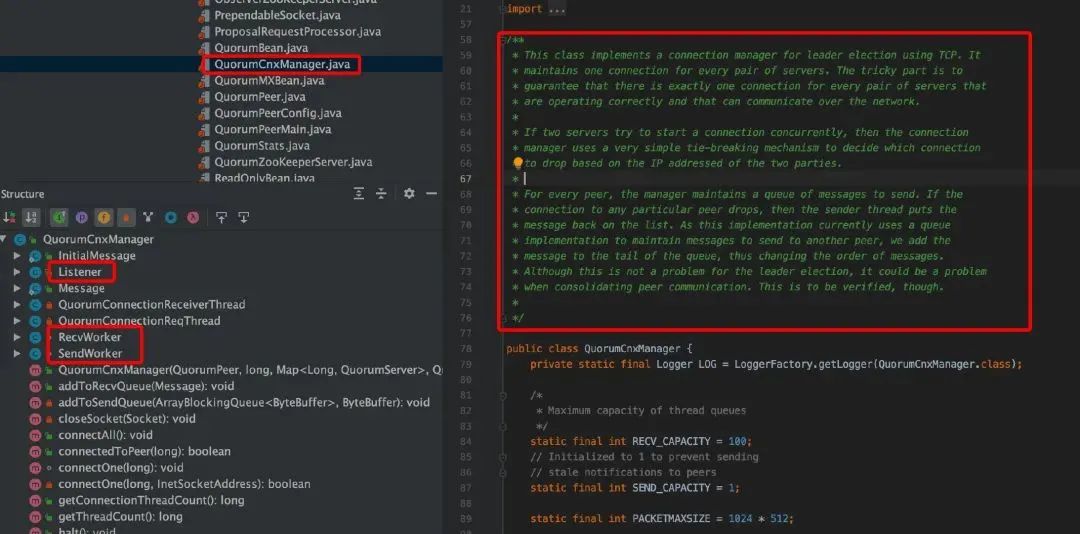The width and height of the screenshot is (1080, 534).
Task: Click Autoscroll to Source icon
Action: click(221, 217)
